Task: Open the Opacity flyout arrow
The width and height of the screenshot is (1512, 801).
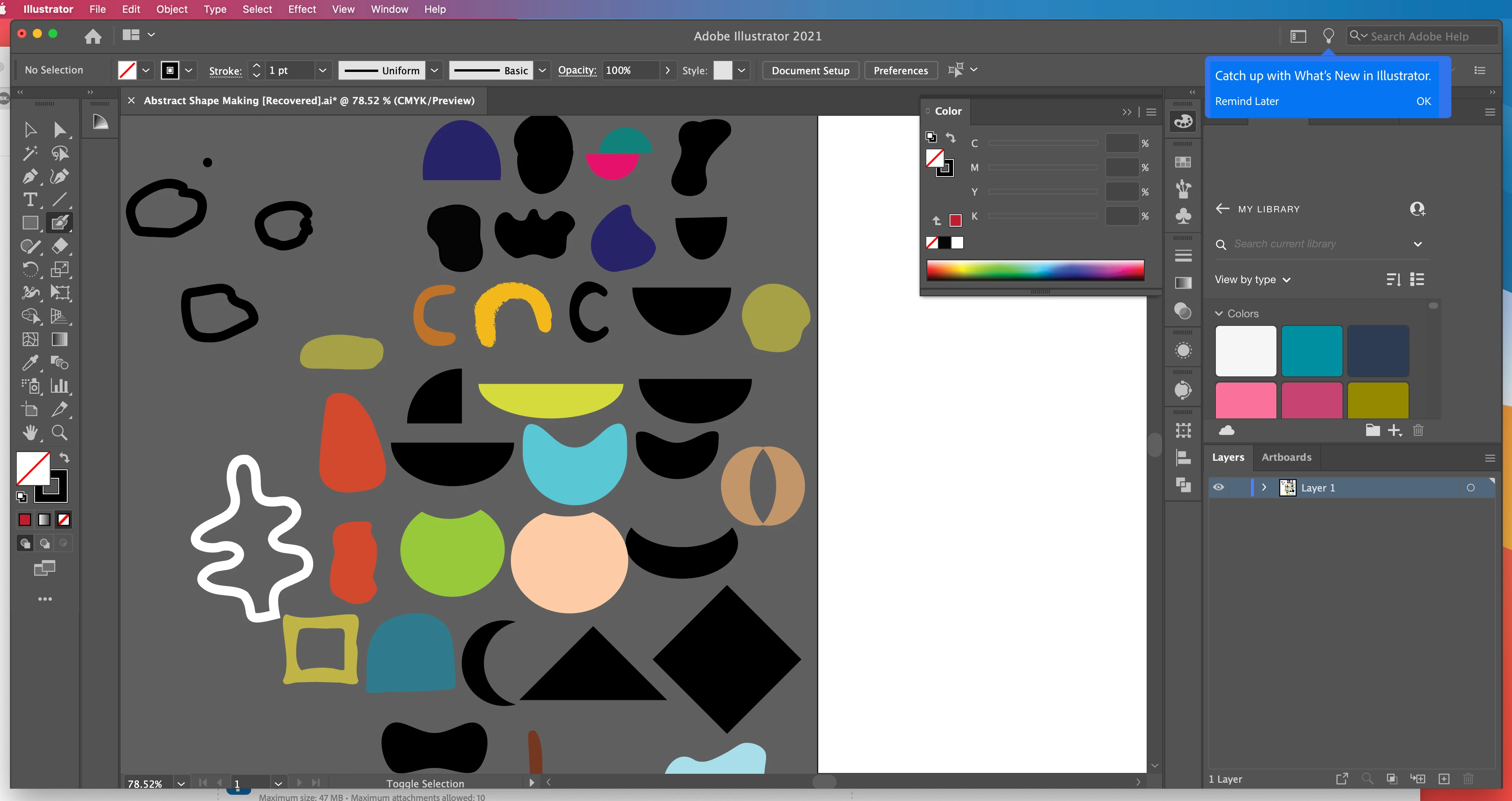Action: (667, 70)
